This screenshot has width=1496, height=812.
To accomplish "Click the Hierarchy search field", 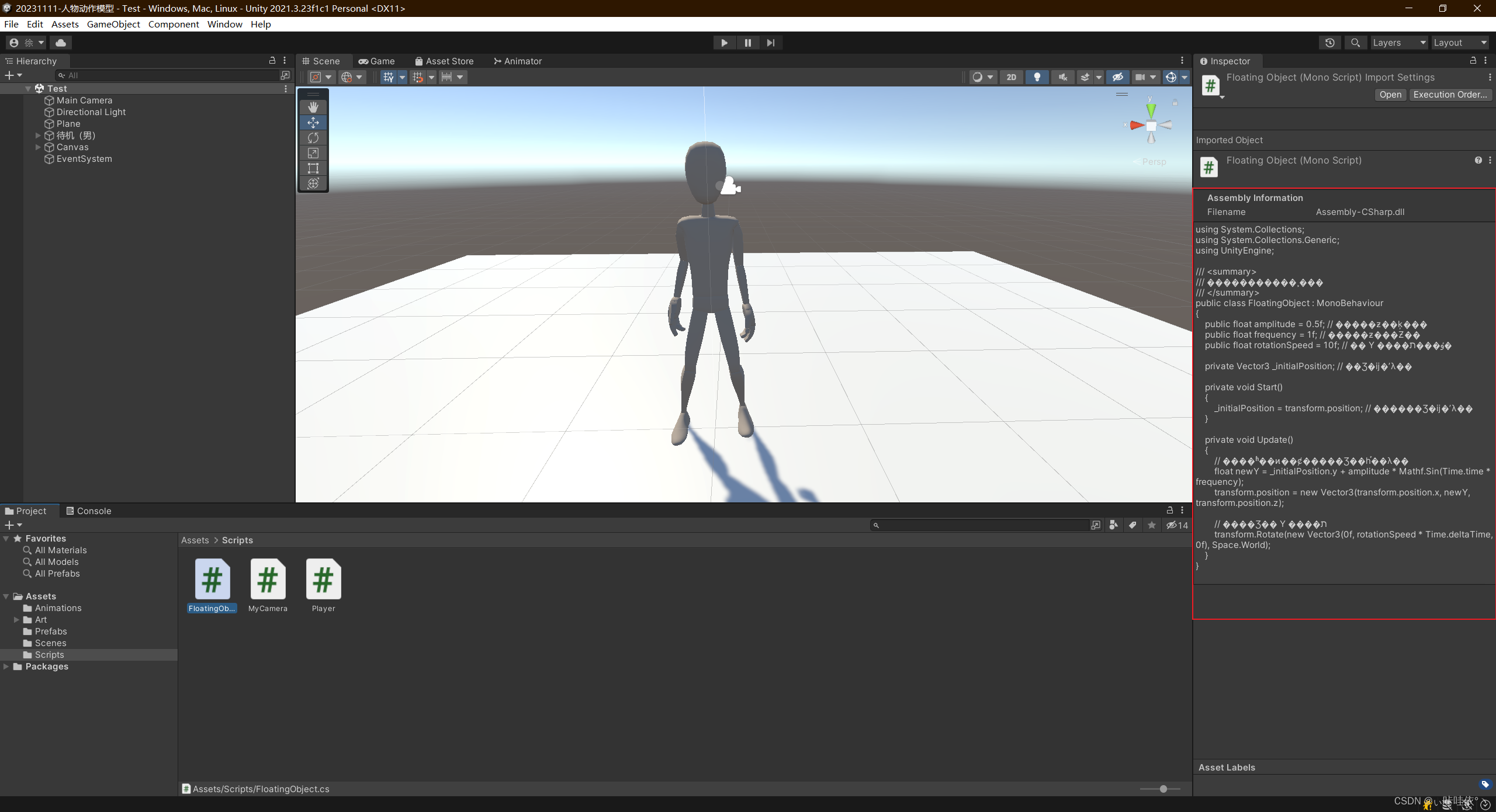I will click(x=168, y=75).
